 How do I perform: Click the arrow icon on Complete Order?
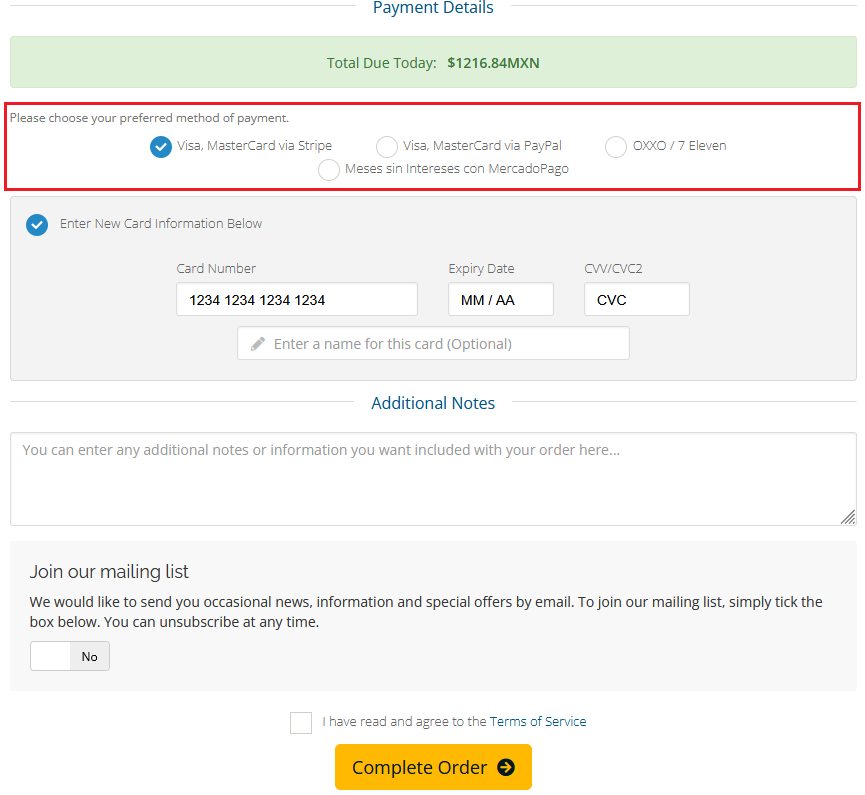[506, 767]
